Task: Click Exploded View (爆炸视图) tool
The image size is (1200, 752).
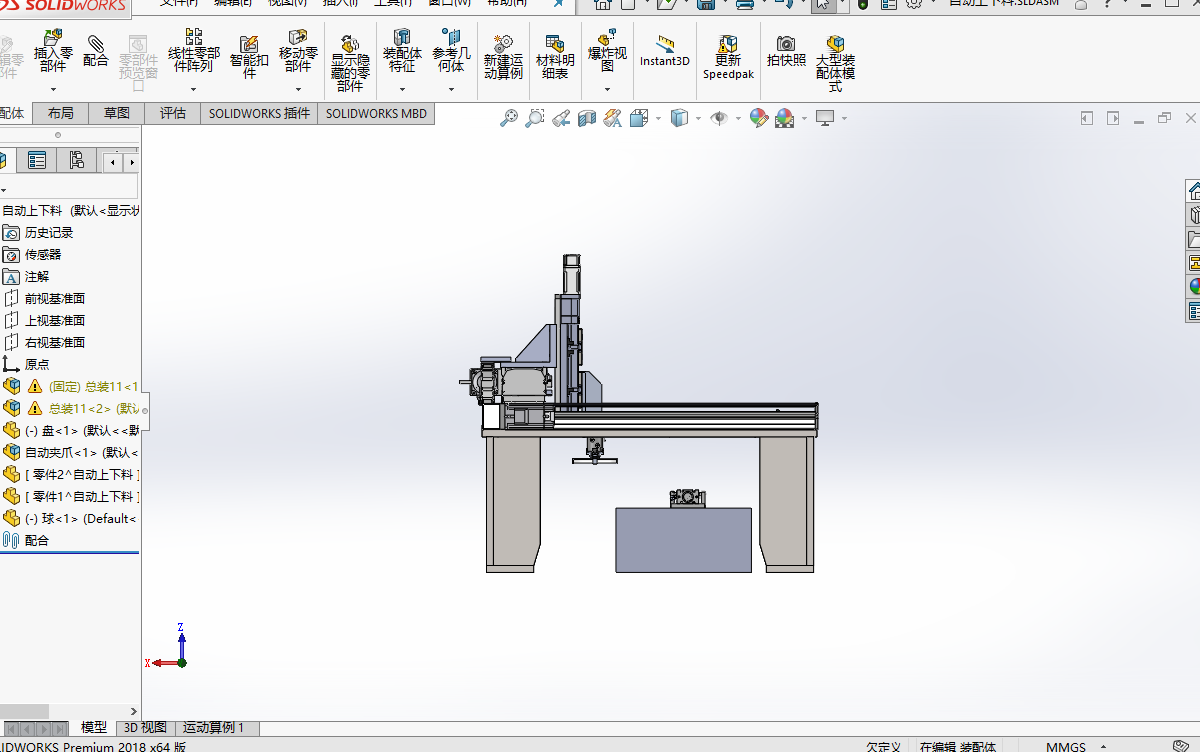Action: (607, 50)
